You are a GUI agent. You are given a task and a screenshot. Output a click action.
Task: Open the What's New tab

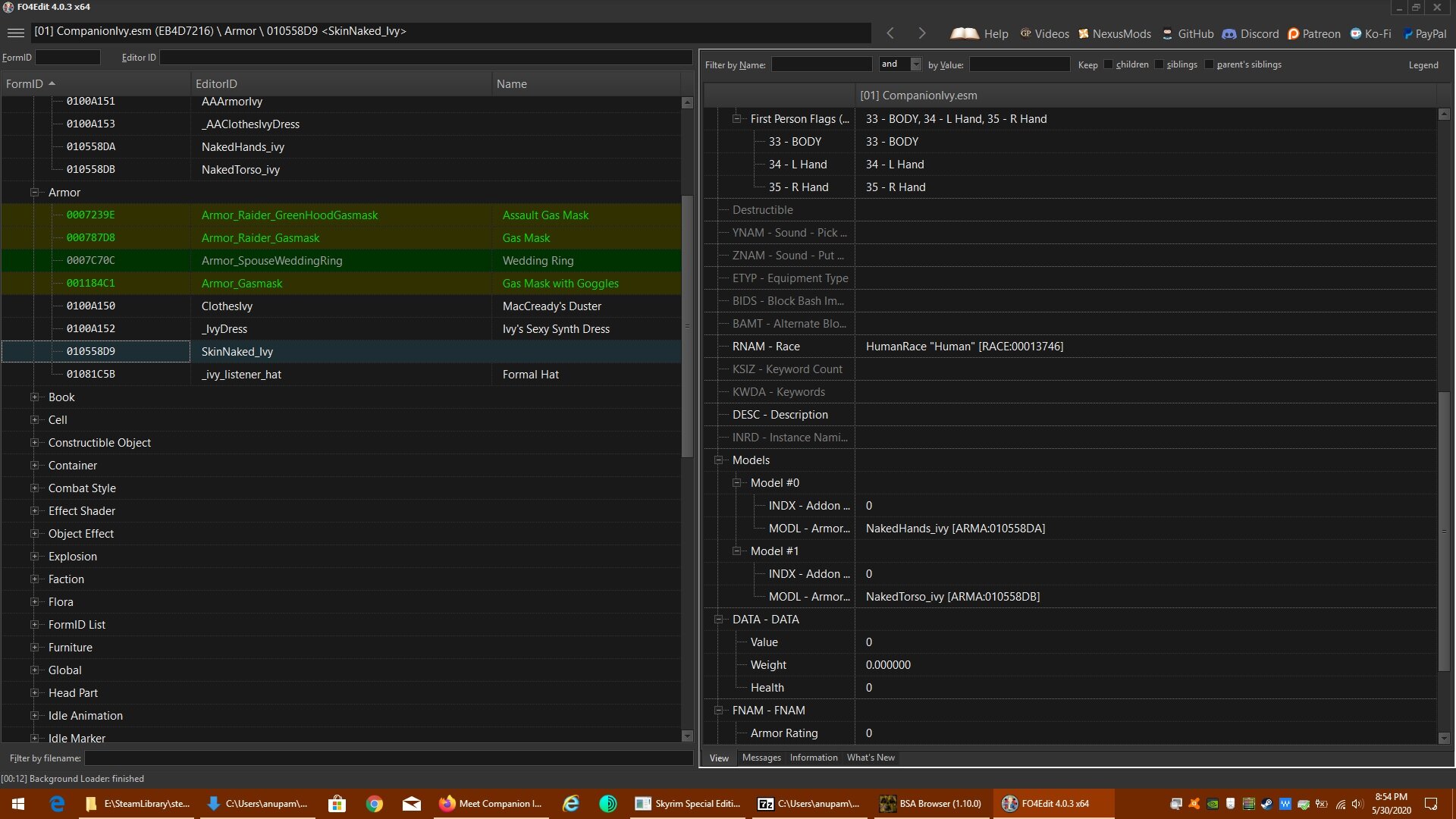pos(871,758)
